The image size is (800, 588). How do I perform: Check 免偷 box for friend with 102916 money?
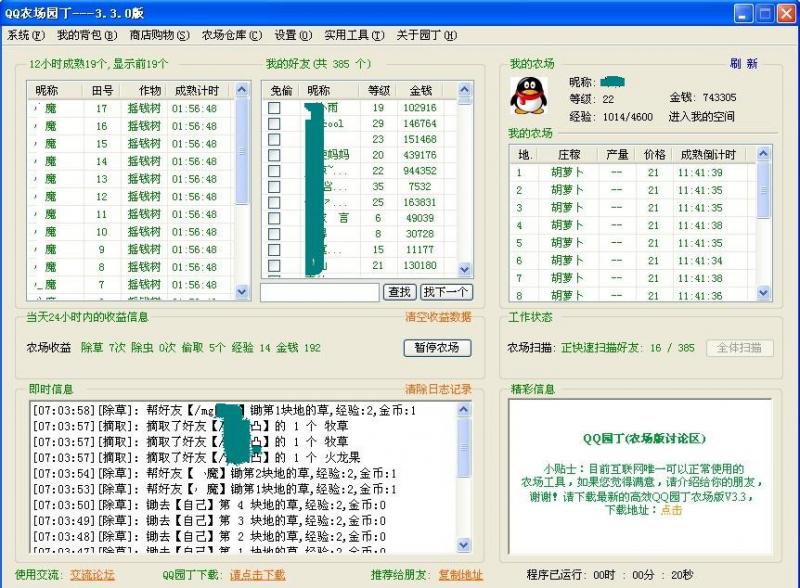[274, 108]
